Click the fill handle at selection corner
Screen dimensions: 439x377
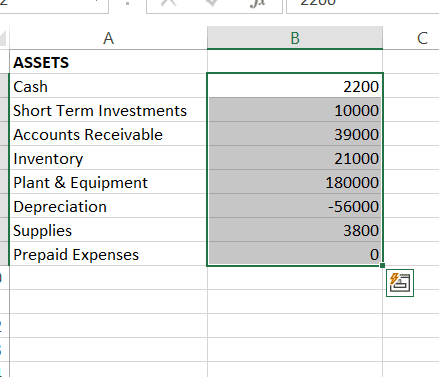coord(382,265)
